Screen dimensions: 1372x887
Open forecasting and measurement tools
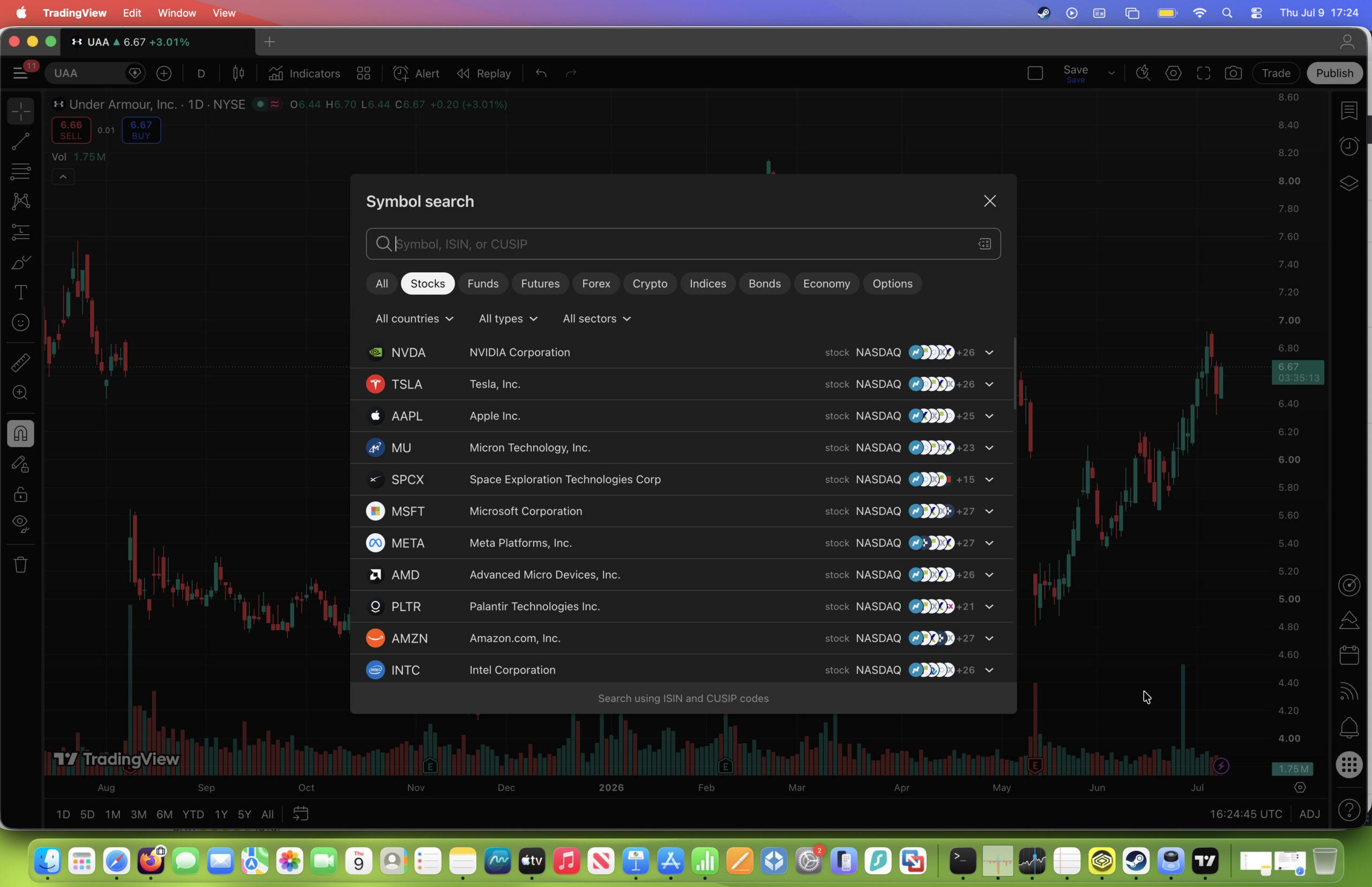[21, 232]
